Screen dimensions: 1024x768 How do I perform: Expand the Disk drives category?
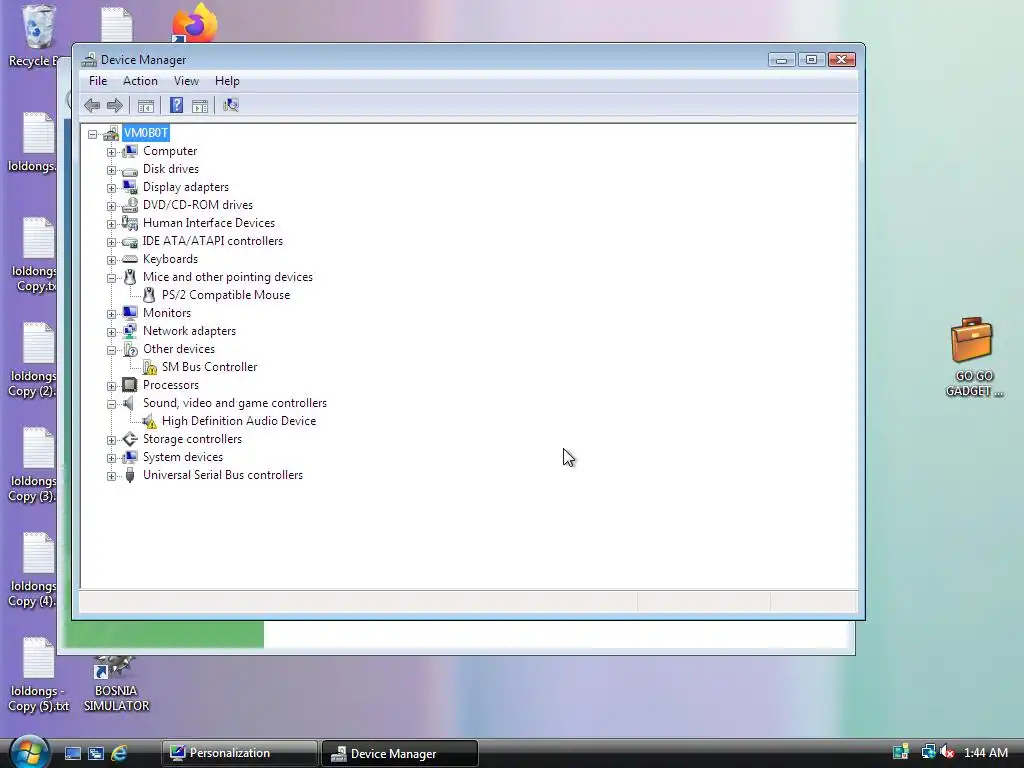tap(111, 170)
